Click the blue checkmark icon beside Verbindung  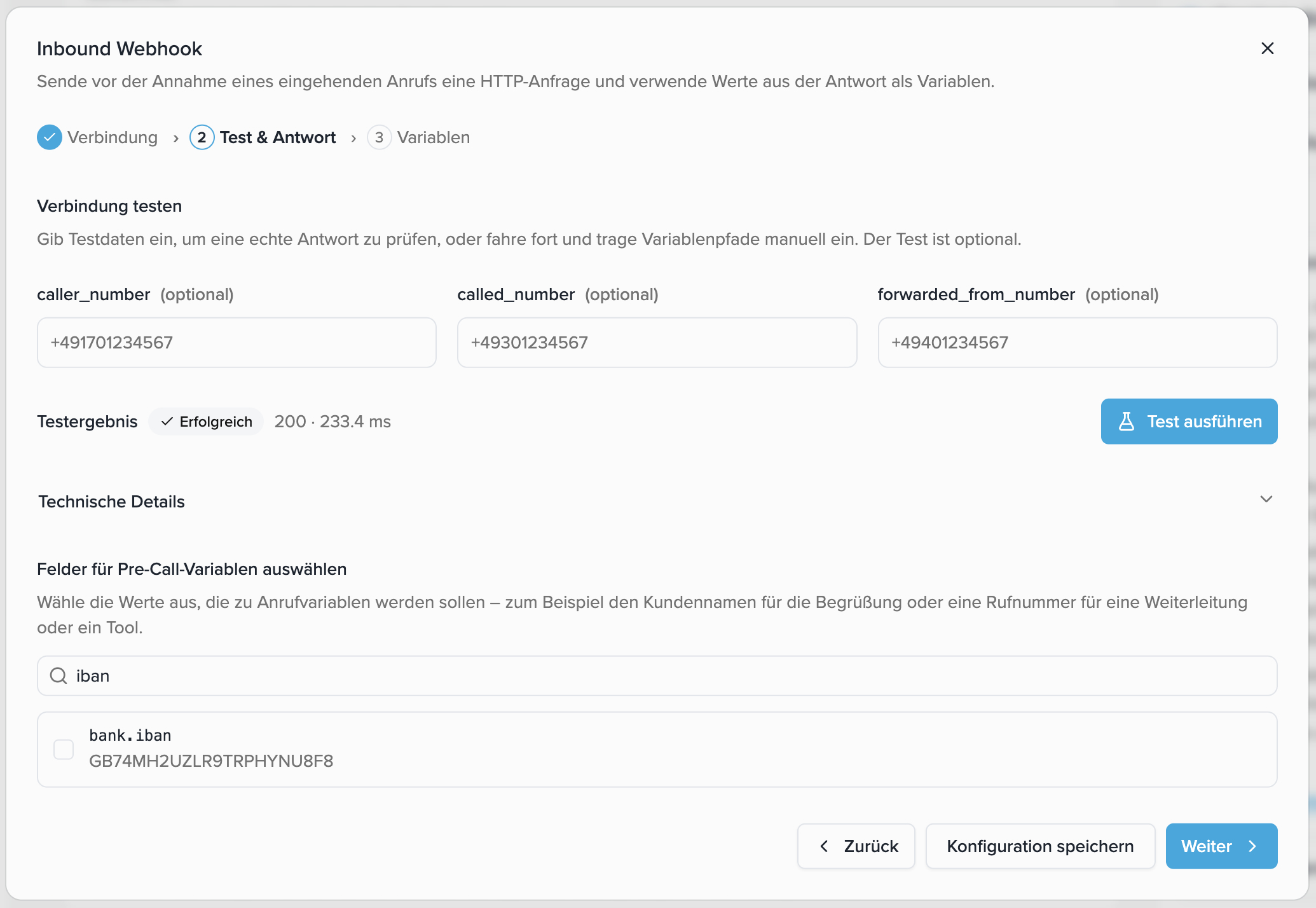(50, 137)
